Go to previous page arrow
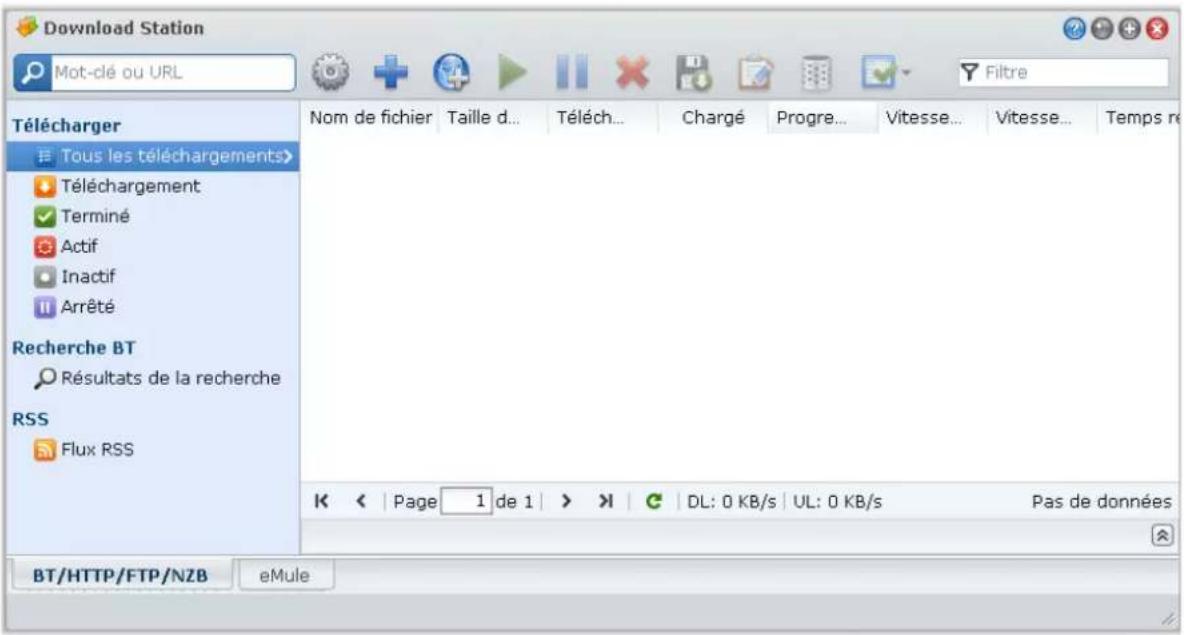 [x=361, y=501]
